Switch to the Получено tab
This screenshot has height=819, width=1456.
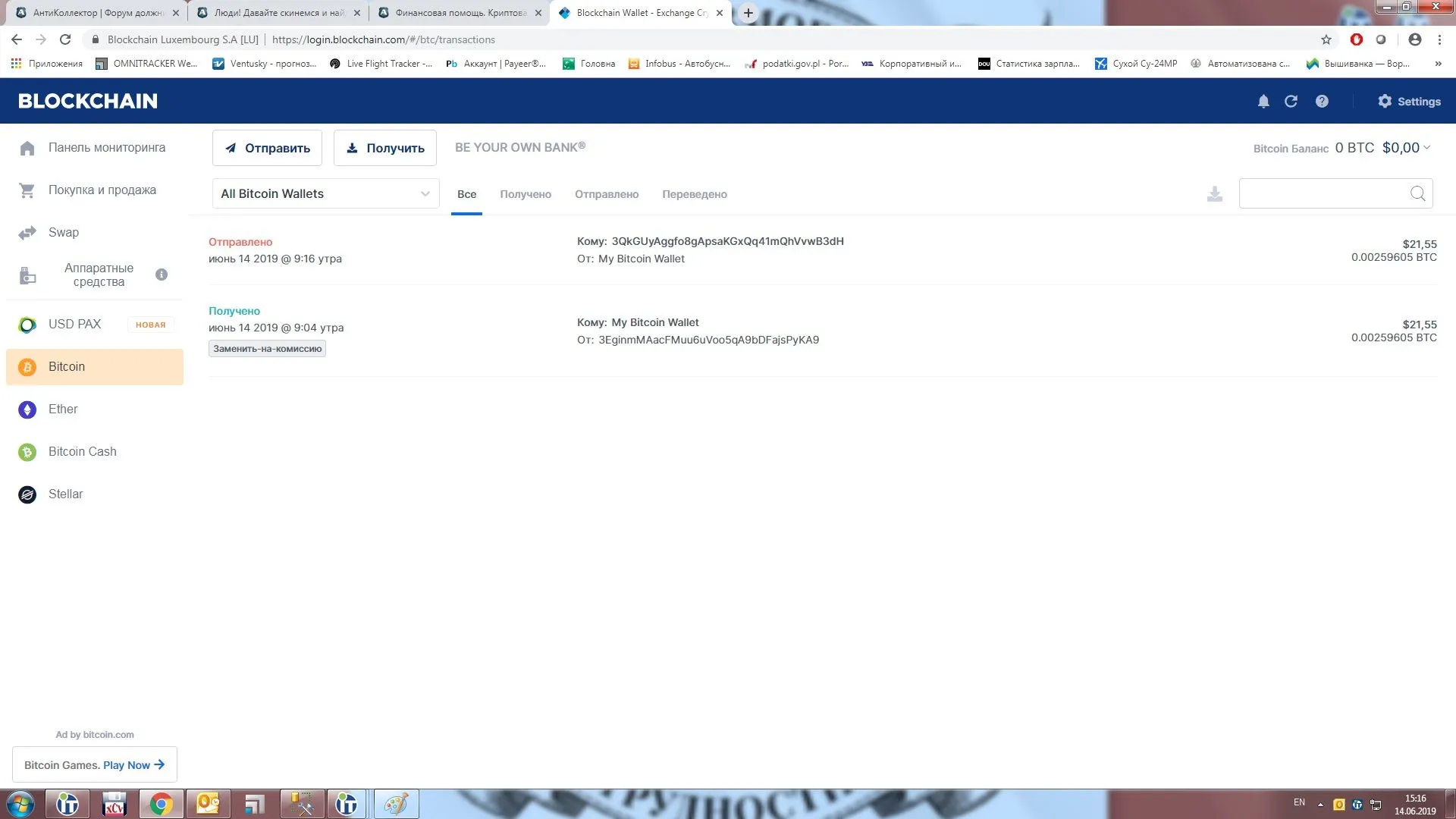coord(526,195)
